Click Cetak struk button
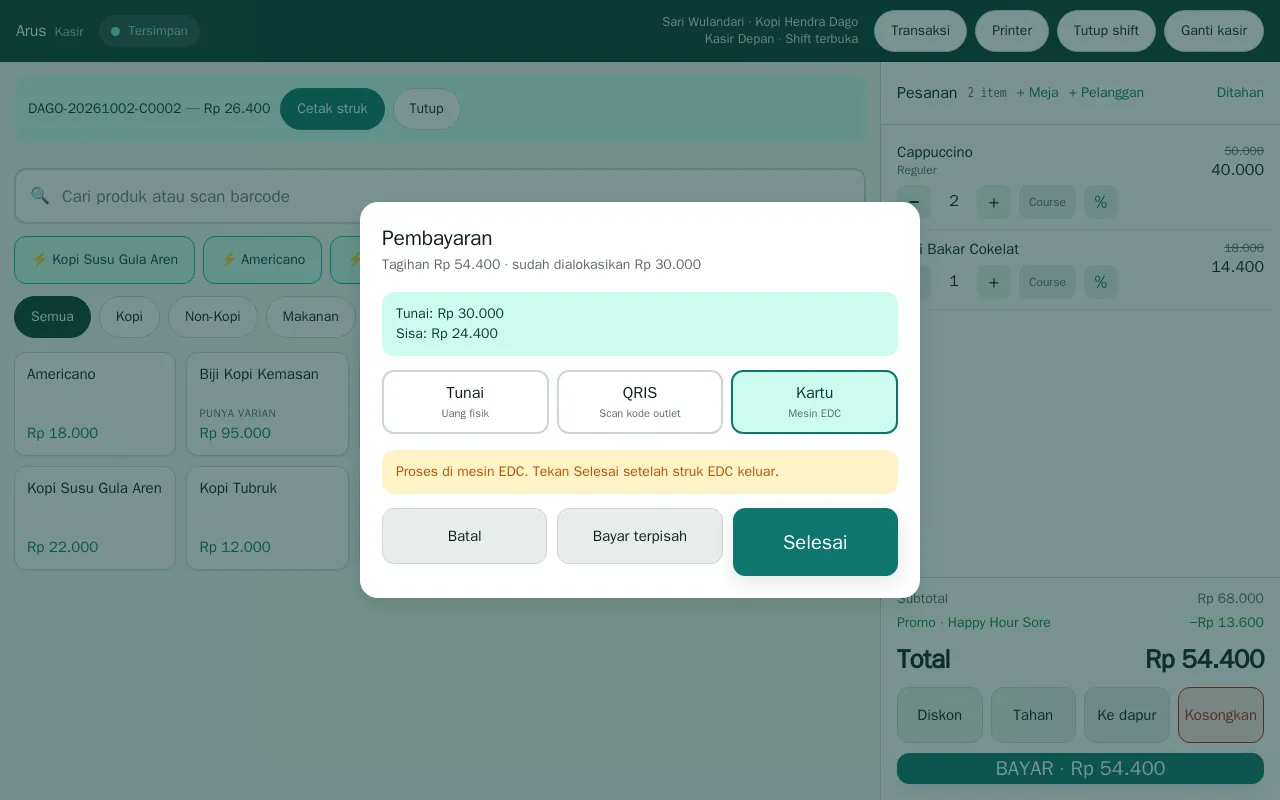Image resolution: width=1280 pixels, height=800 pixels. pyautogui.click(x=332, y=109)
